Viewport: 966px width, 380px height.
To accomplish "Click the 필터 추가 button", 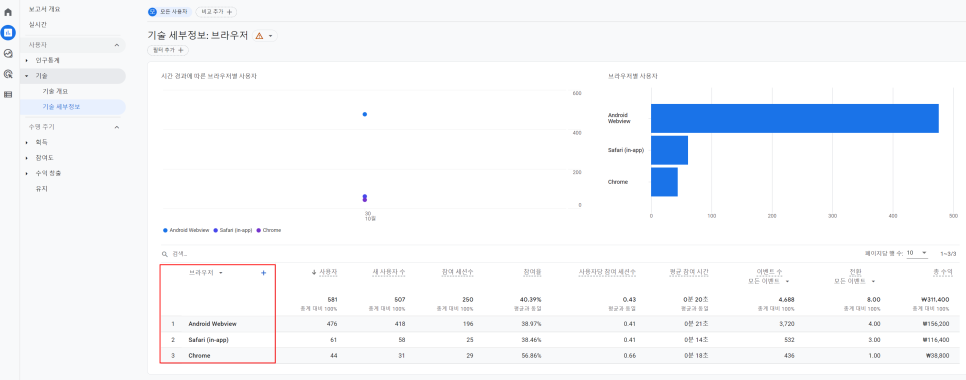I will pyautogui.click(x=168, y=51).
